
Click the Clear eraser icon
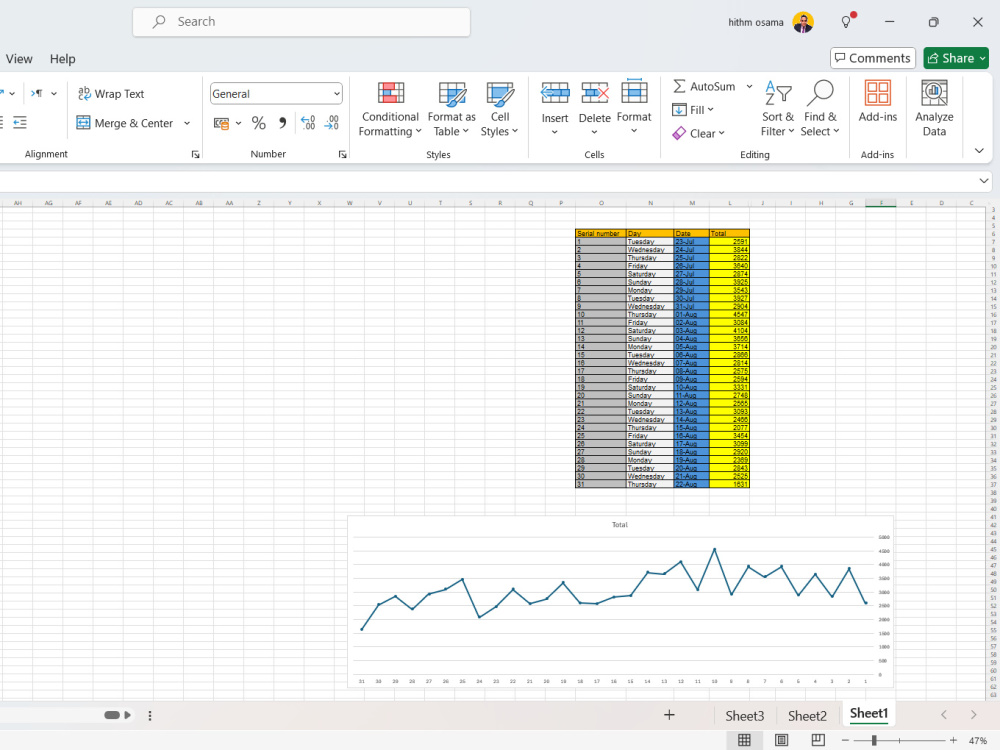pyautogui.click(x=679, y=133)
